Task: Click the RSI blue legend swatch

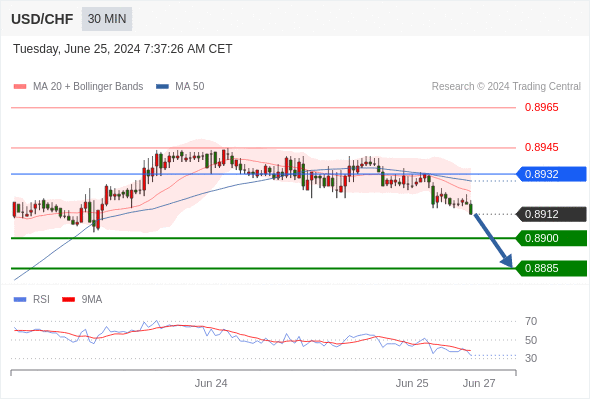Action: click(x=20, y=300)
